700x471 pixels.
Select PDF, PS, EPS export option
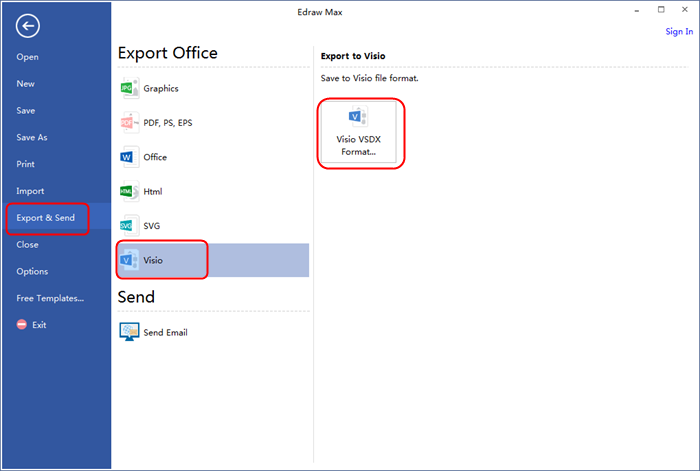pyautogui.click(x=168, y=123)
